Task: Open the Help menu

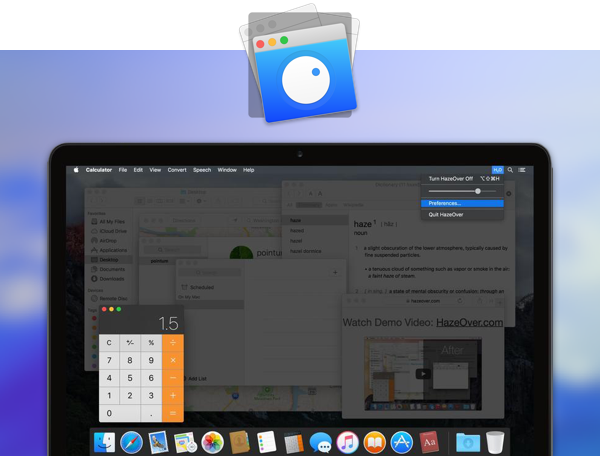Action: tap(248, 170)
